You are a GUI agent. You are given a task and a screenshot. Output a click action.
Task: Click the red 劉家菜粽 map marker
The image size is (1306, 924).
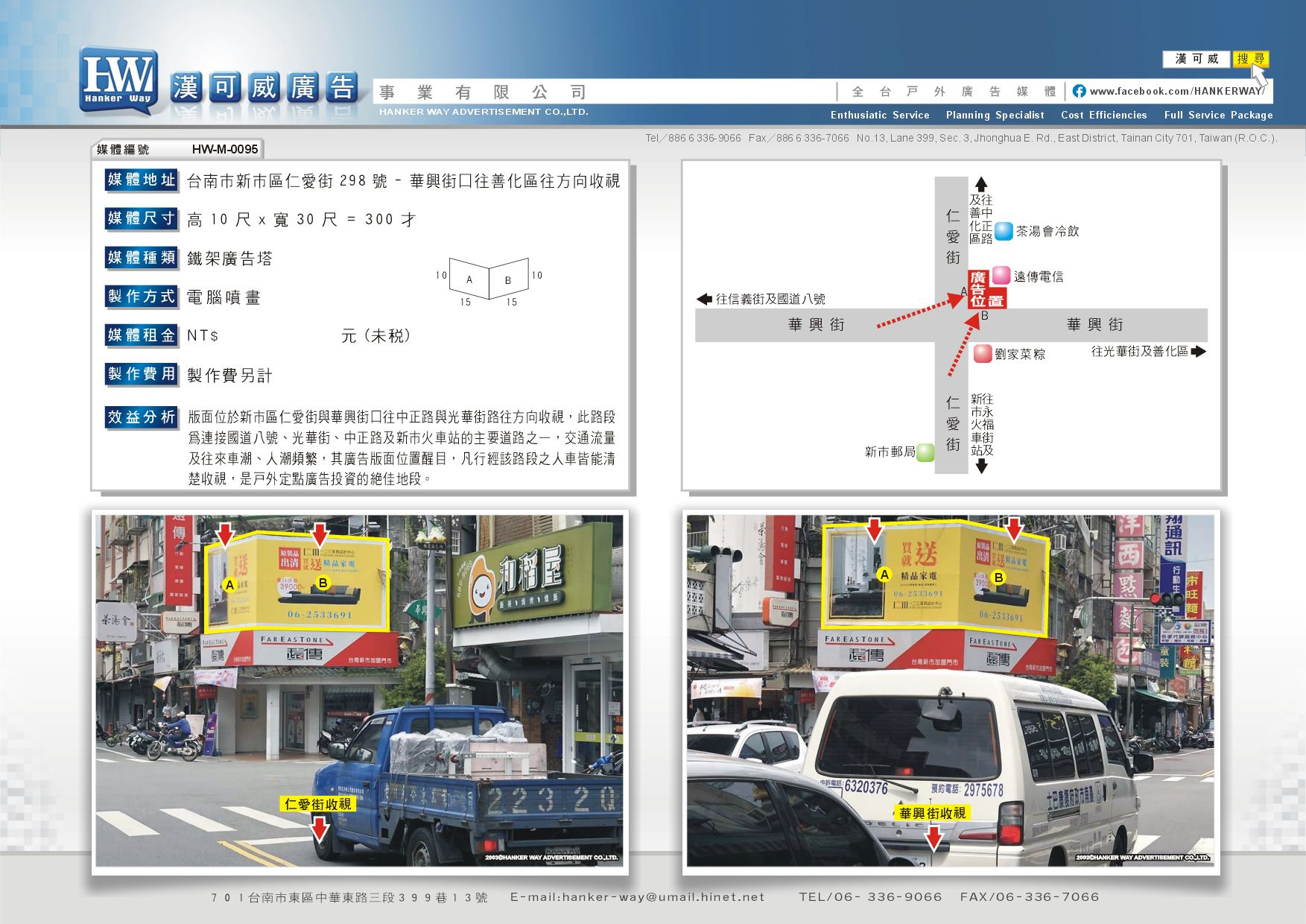click(983, 353)
